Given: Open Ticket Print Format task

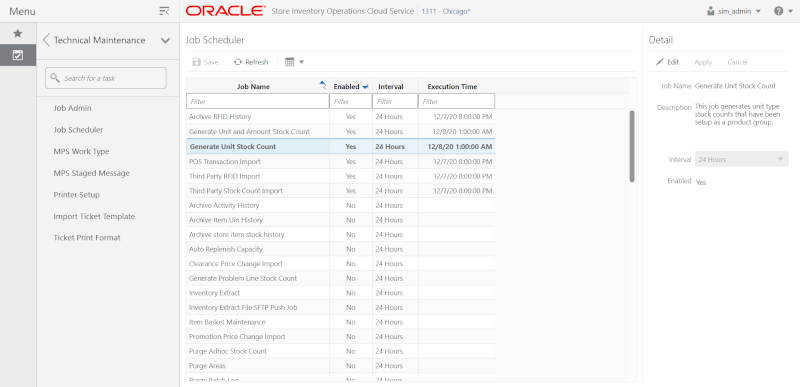Looking at the screenshot, I should click(87, 238).
